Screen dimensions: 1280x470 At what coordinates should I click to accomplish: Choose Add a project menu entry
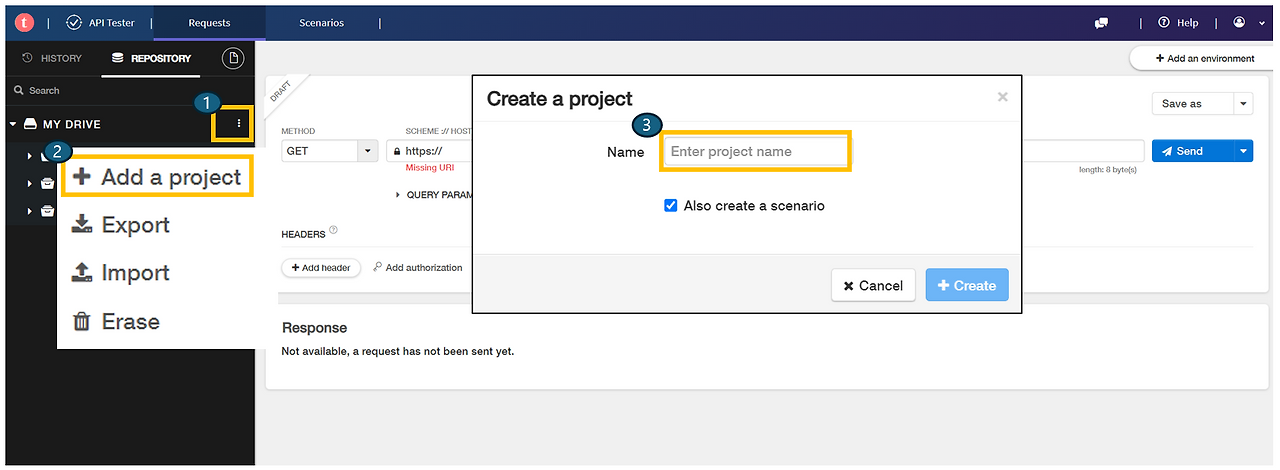[x=157, y=177]
